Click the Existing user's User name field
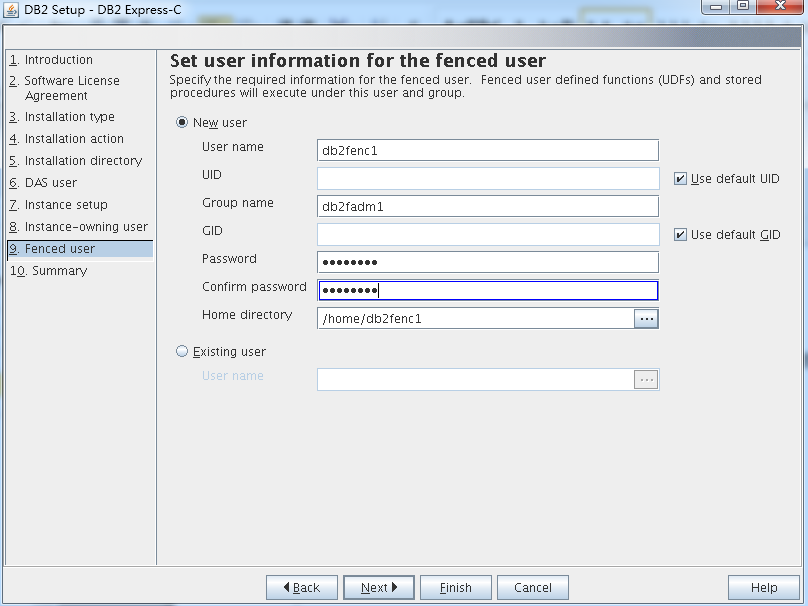This screenshot has height=606, width=808. [x=476, y=380]
